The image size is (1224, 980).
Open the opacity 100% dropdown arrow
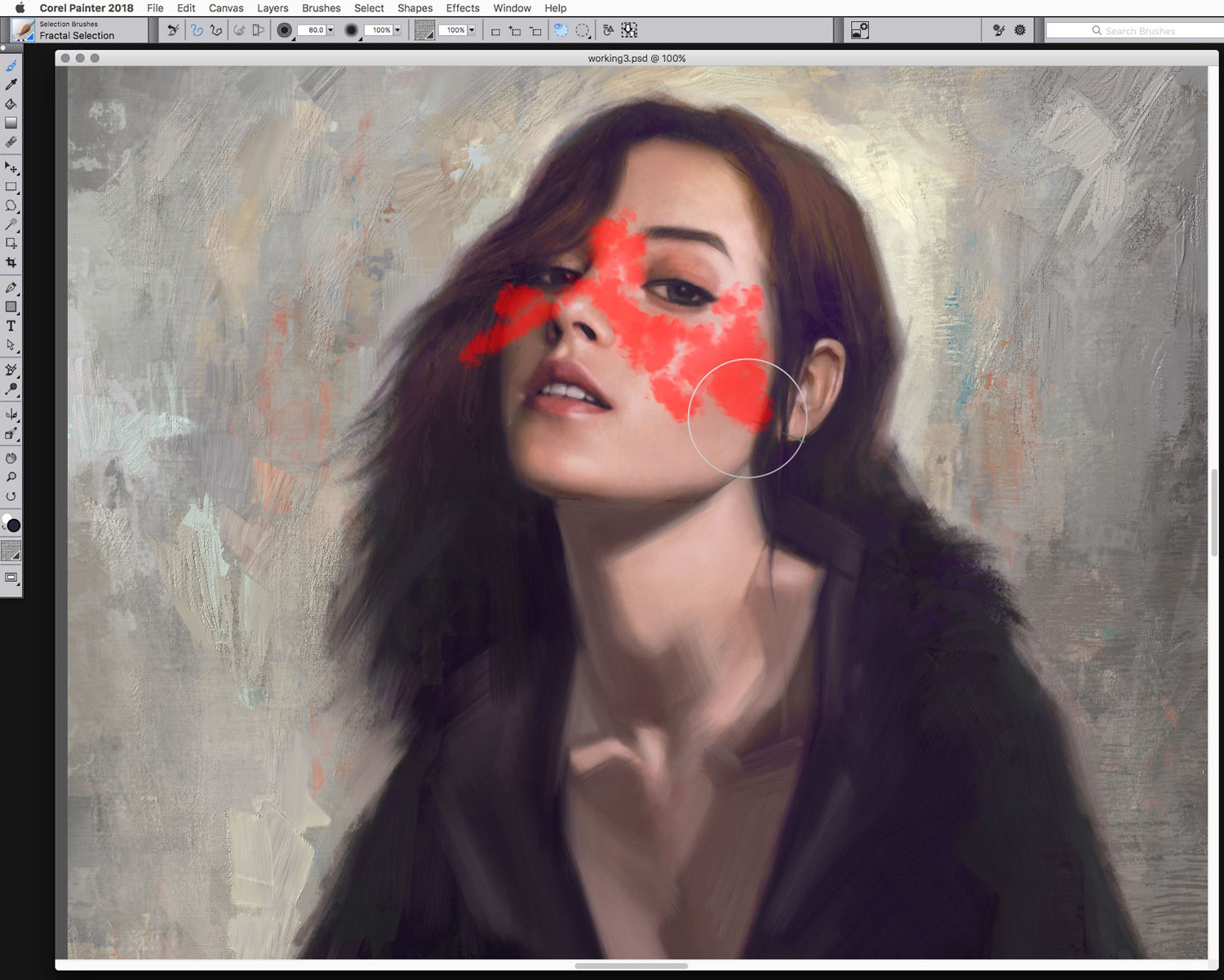(397, 30)
